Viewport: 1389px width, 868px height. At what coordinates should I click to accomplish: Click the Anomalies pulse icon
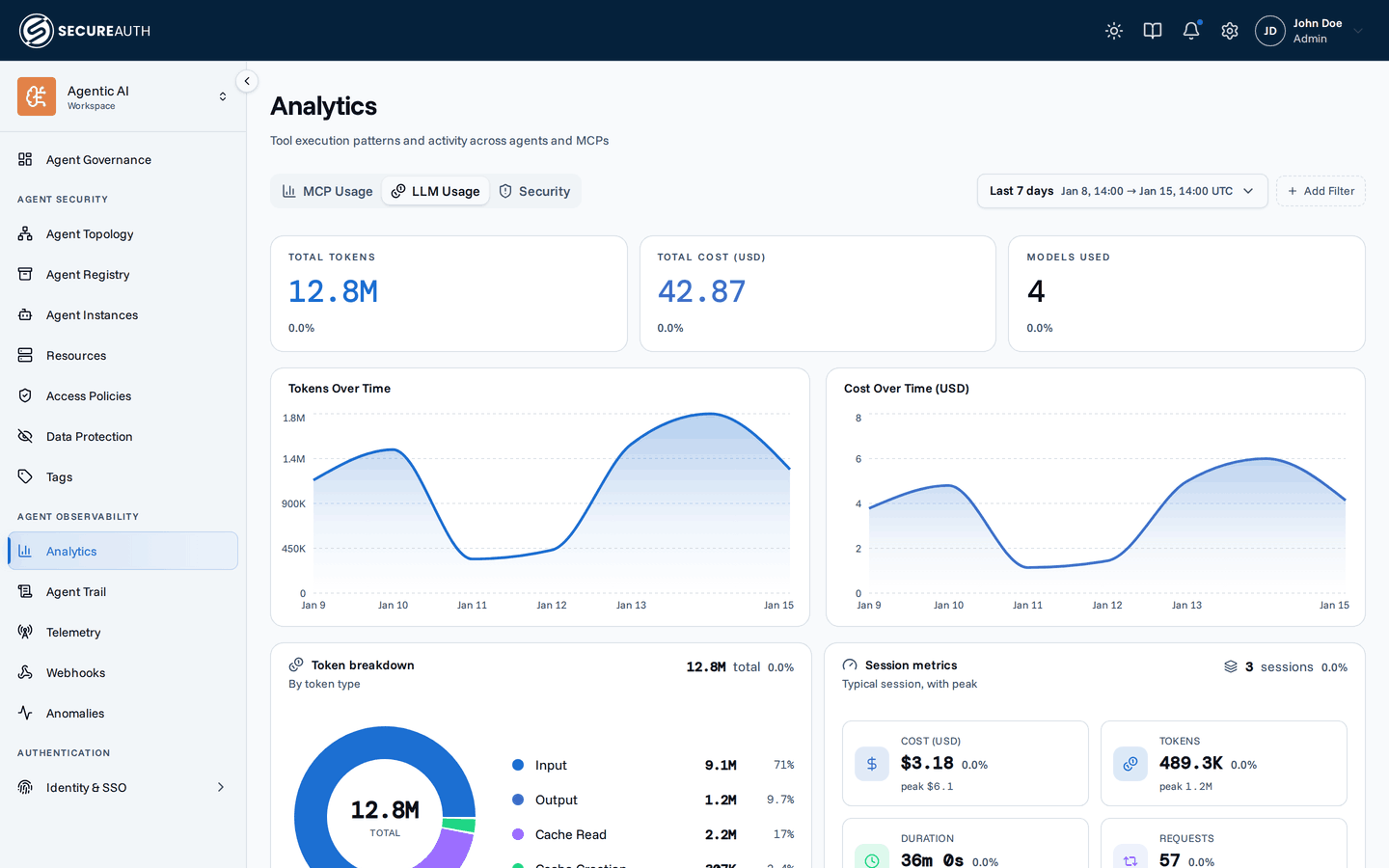pyautogui.click(x=25, y=713)
